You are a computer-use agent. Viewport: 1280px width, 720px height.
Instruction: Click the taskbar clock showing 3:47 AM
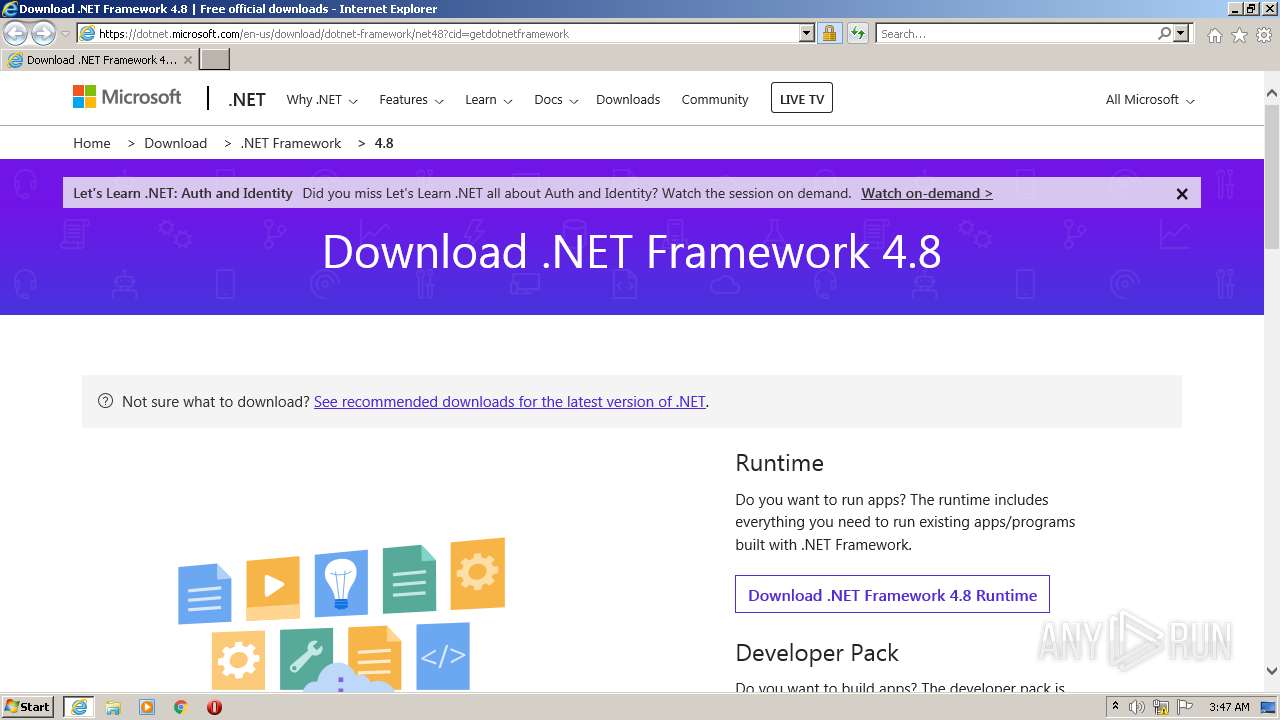[x=1229, y=707]
